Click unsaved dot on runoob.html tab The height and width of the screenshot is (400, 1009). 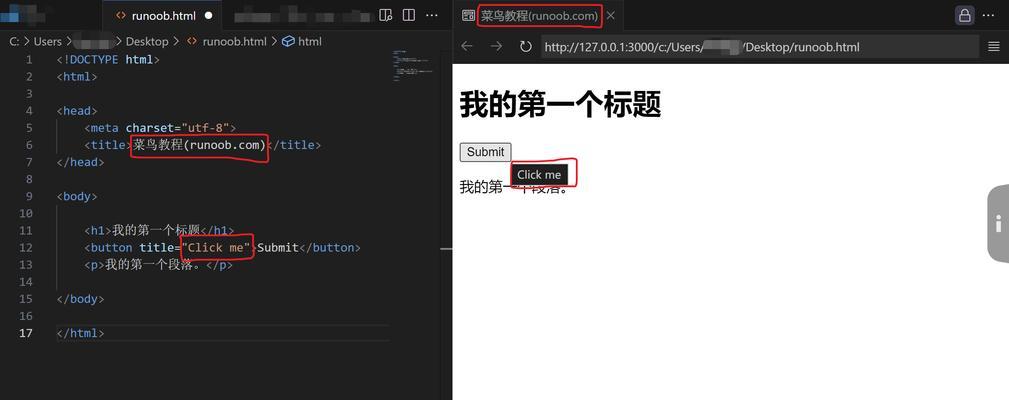click(x=208, y=15)
